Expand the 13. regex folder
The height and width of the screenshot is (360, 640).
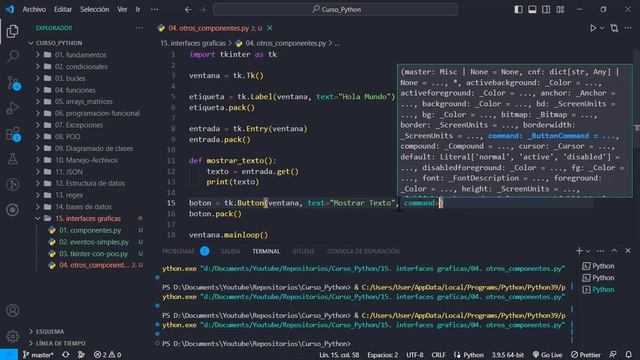point(69,195)
